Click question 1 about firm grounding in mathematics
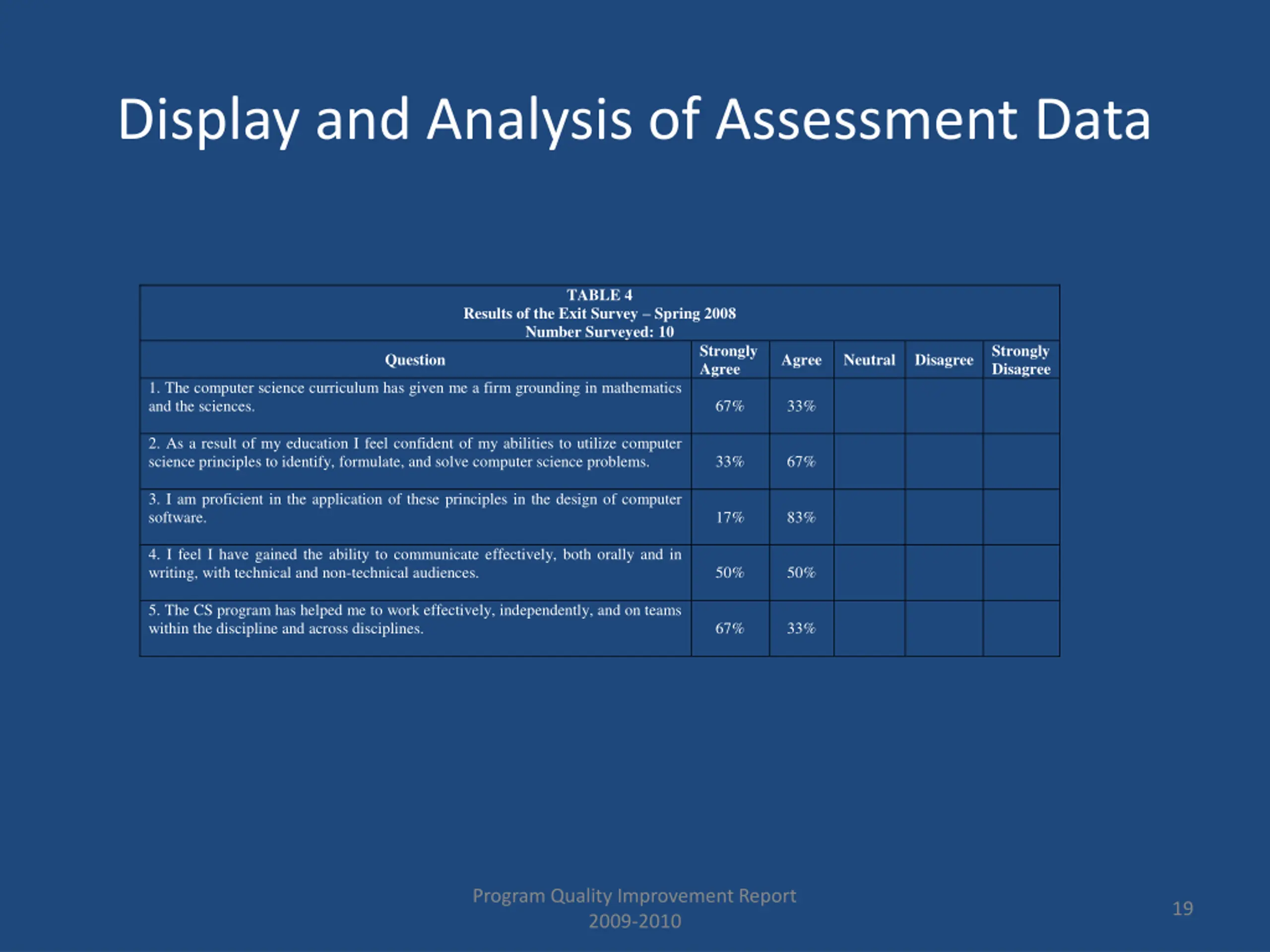The height and width of the screenshot is (952, 1270). point(415,397)
